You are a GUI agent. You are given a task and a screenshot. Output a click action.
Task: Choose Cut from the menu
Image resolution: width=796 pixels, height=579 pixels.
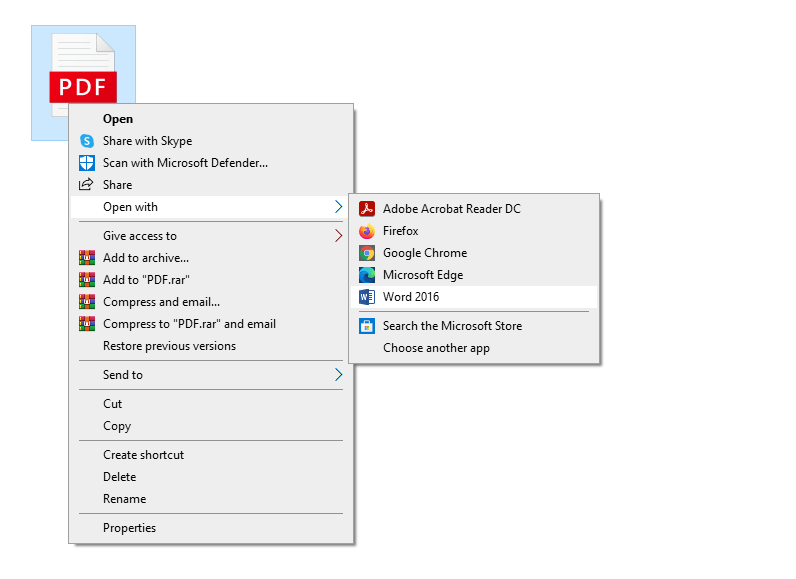(210, 404)
